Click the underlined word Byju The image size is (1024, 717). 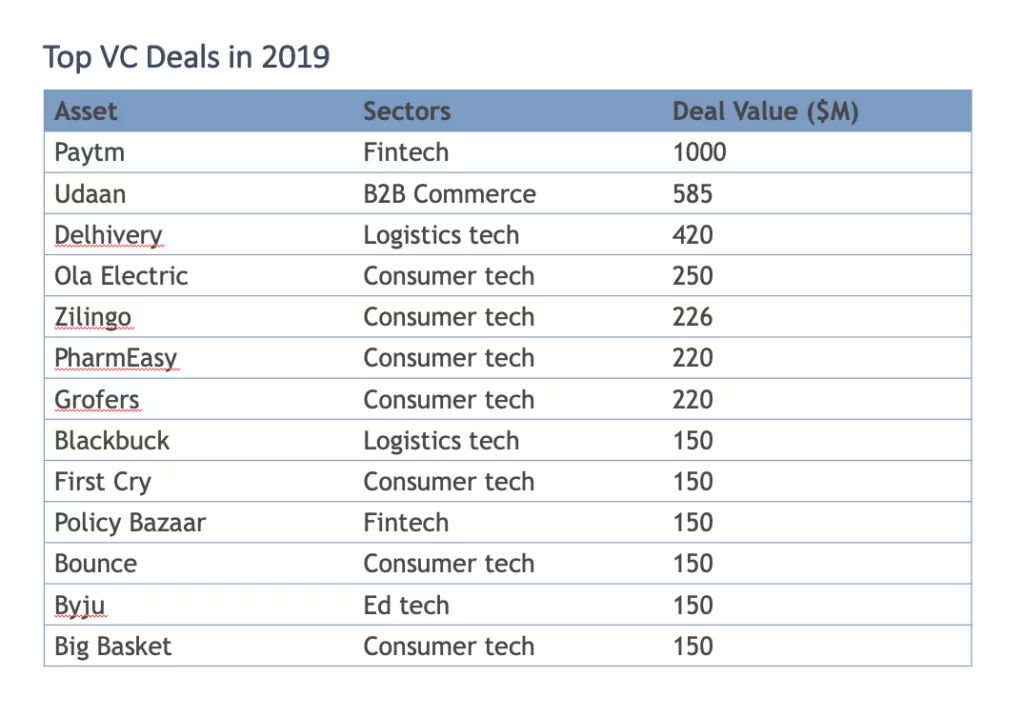(80, 605)
